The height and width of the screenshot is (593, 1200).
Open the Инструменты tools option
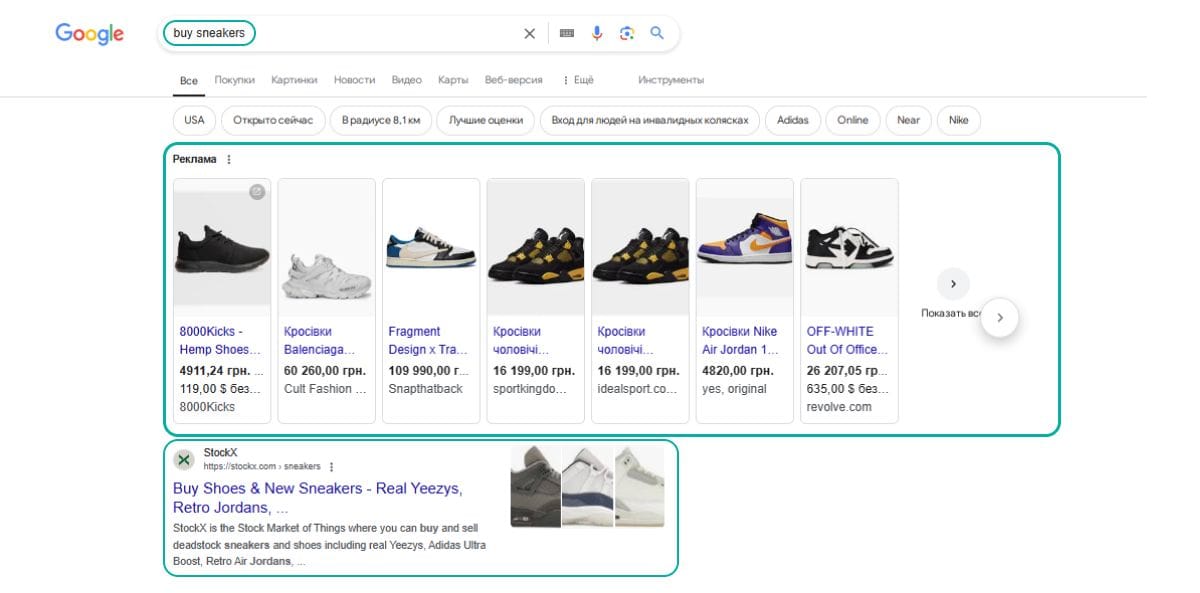(671, 80)
